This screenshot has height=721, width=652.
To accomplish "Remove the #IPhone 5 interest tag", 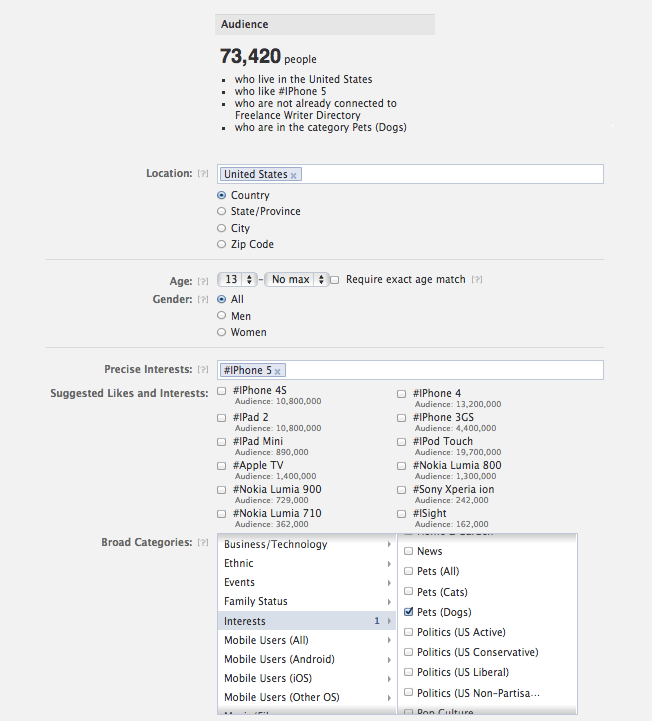I will tap(277, 372).
